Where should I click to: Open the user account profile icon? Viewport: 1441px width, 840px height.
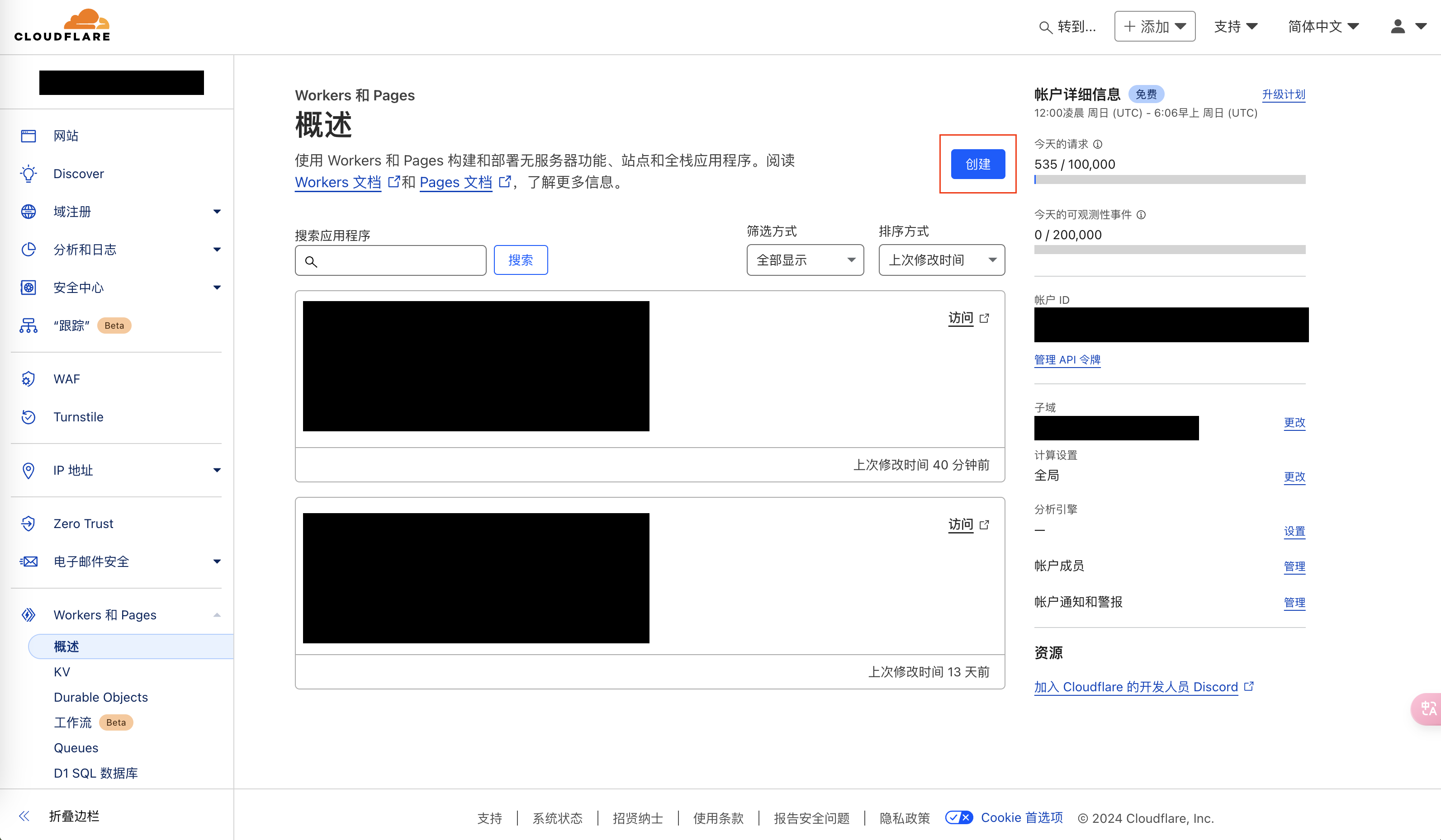pos(1397,26)
